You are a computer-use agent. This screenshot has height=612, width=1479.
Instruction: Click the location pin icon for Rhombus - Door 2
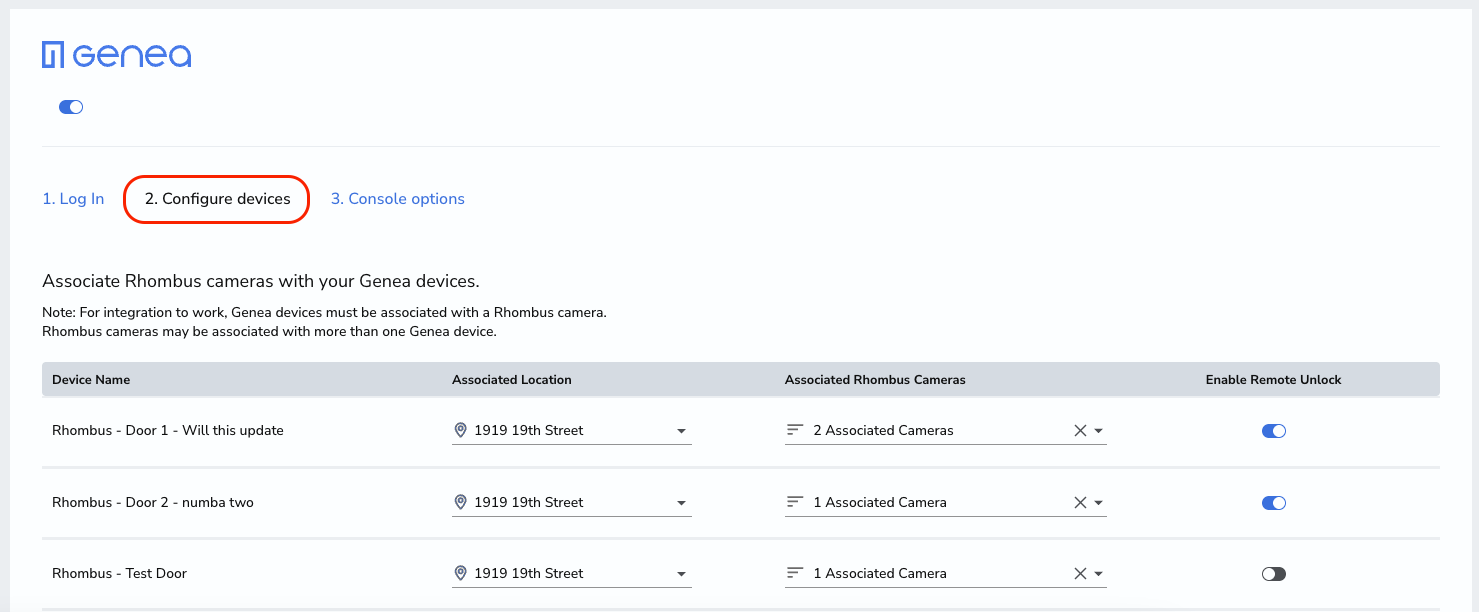point(460,502)
